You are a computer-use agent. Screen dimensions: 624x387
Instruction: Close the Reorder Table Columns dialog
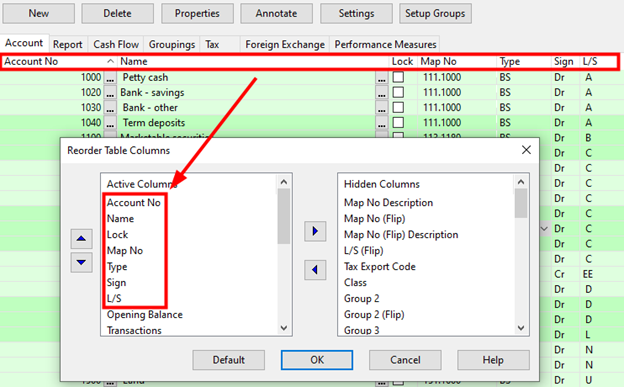(x=526, y=150)
